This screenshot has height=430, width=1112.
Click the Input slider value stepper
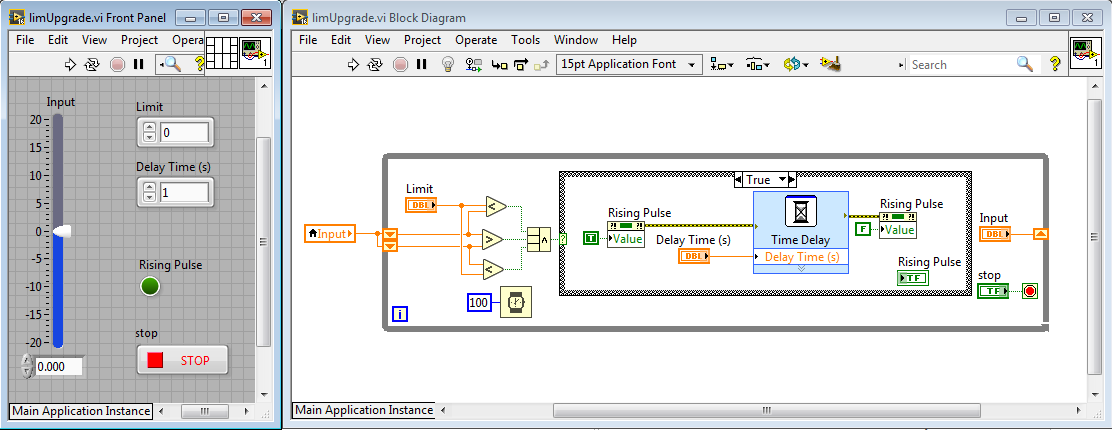(x=27, y=366)
